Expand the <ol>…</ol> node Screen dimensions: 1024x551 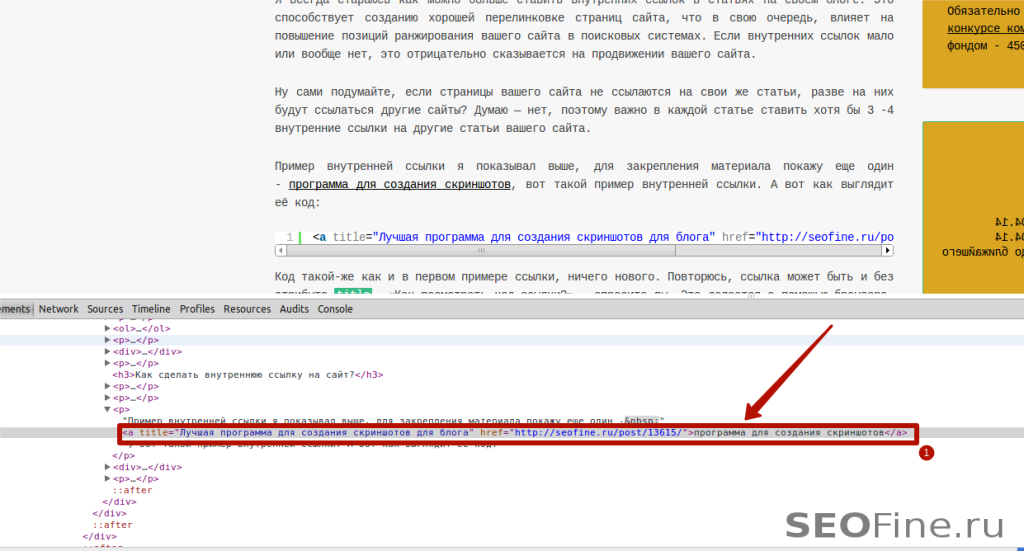click(108, 328)
